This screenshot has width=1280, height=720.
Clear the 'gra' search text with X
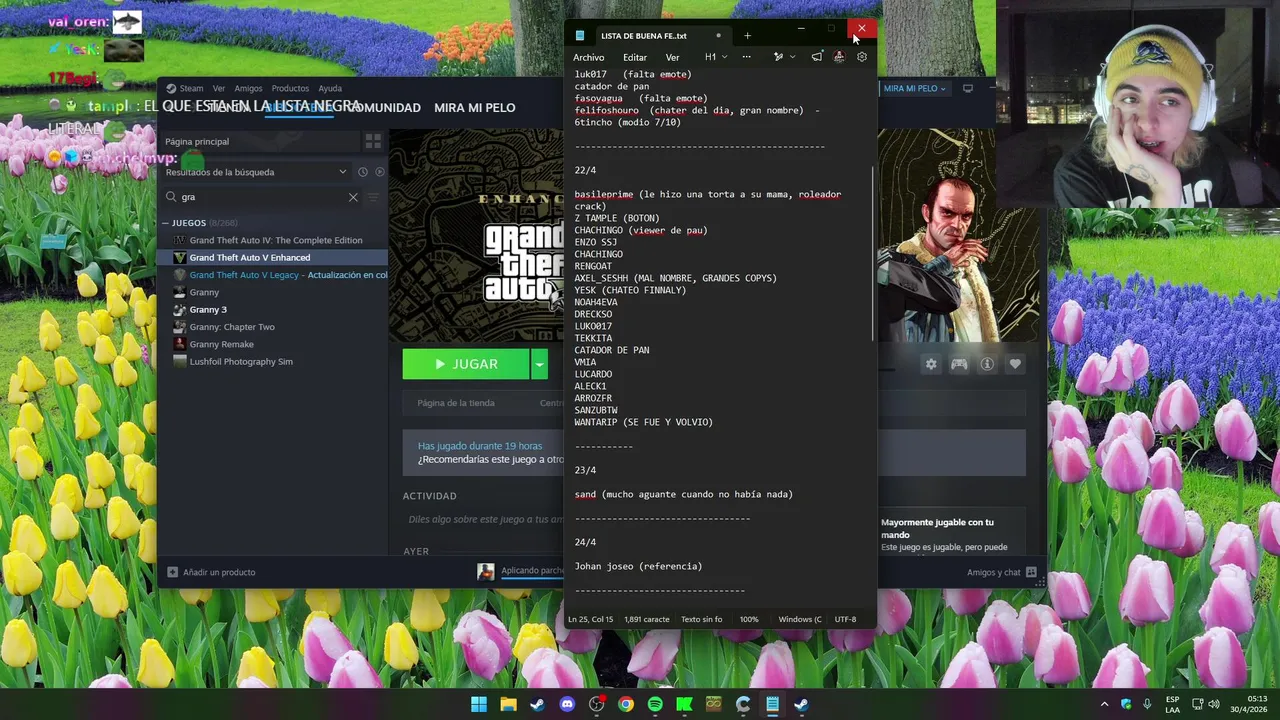(353, 197)
